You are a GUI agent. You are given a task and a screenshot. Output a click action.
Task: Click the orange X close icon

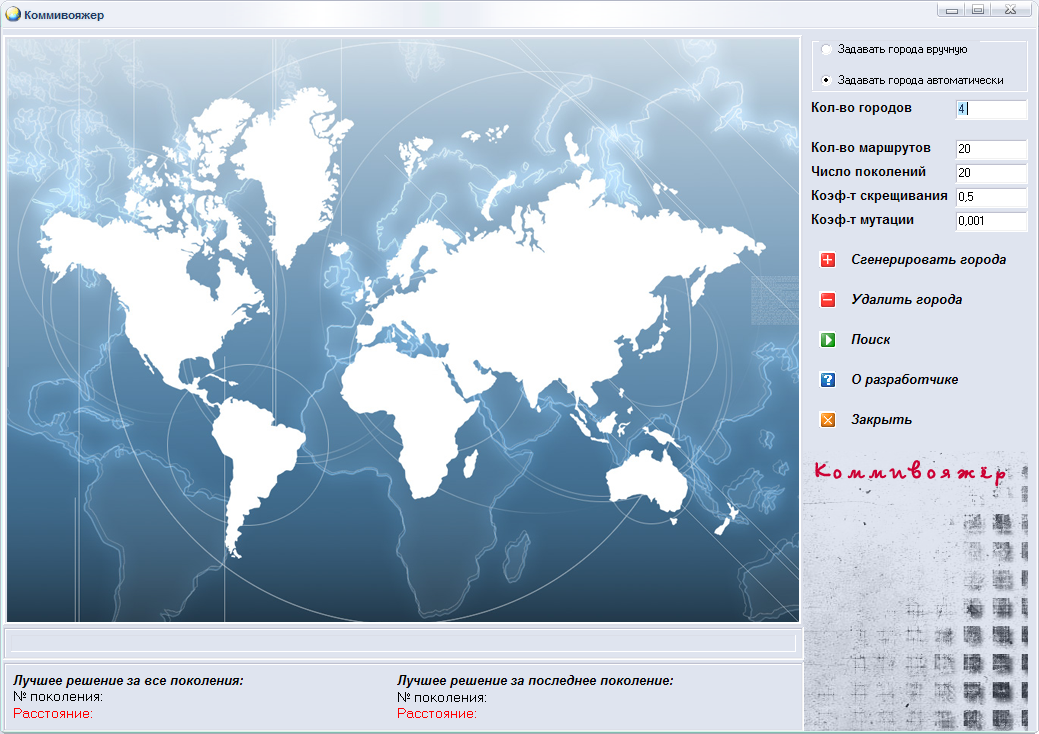click(x=828, y=420)
